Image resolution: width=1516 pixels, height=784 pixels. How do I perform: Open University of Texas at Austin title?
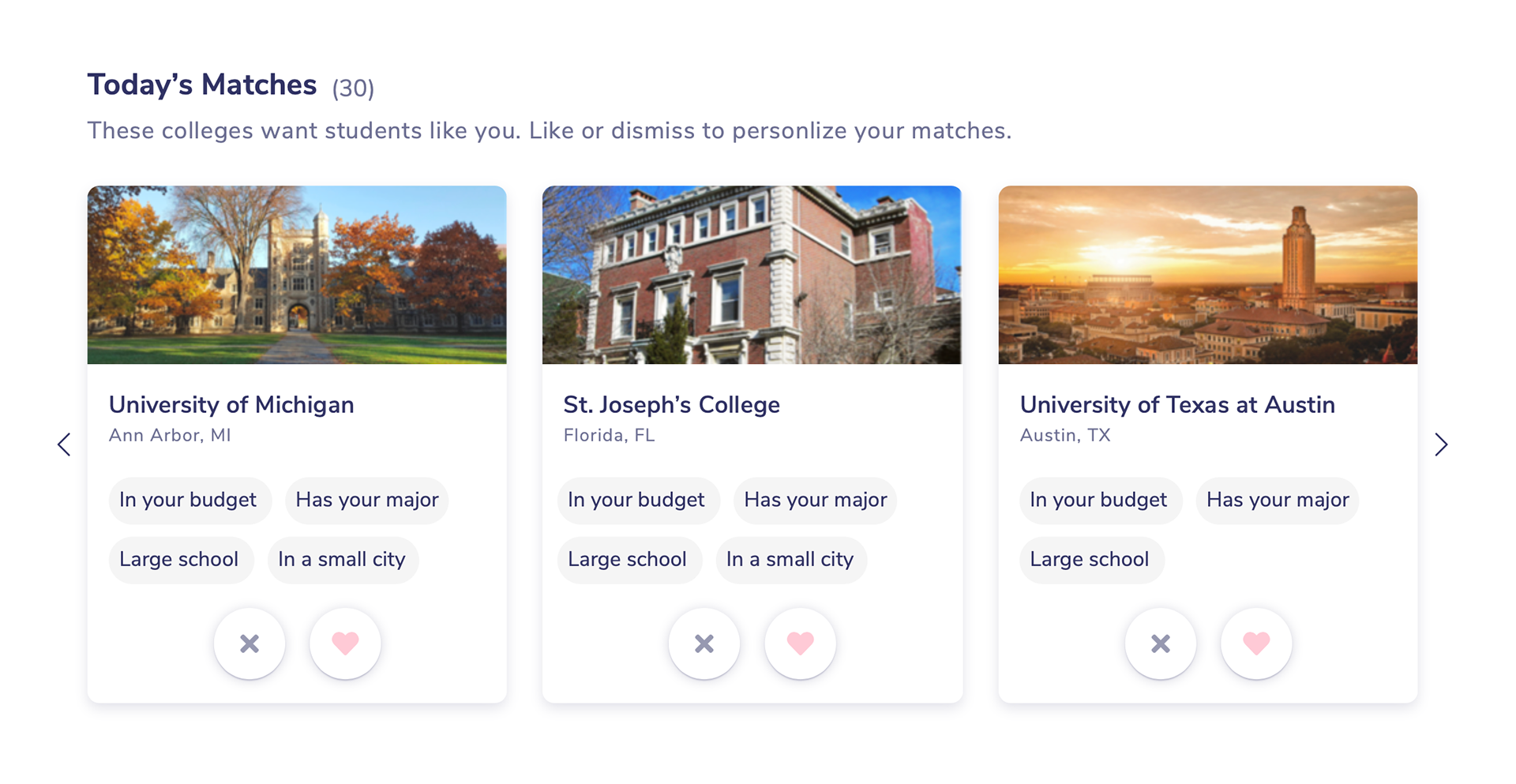pyautogui.click(x=1177, y=405)
